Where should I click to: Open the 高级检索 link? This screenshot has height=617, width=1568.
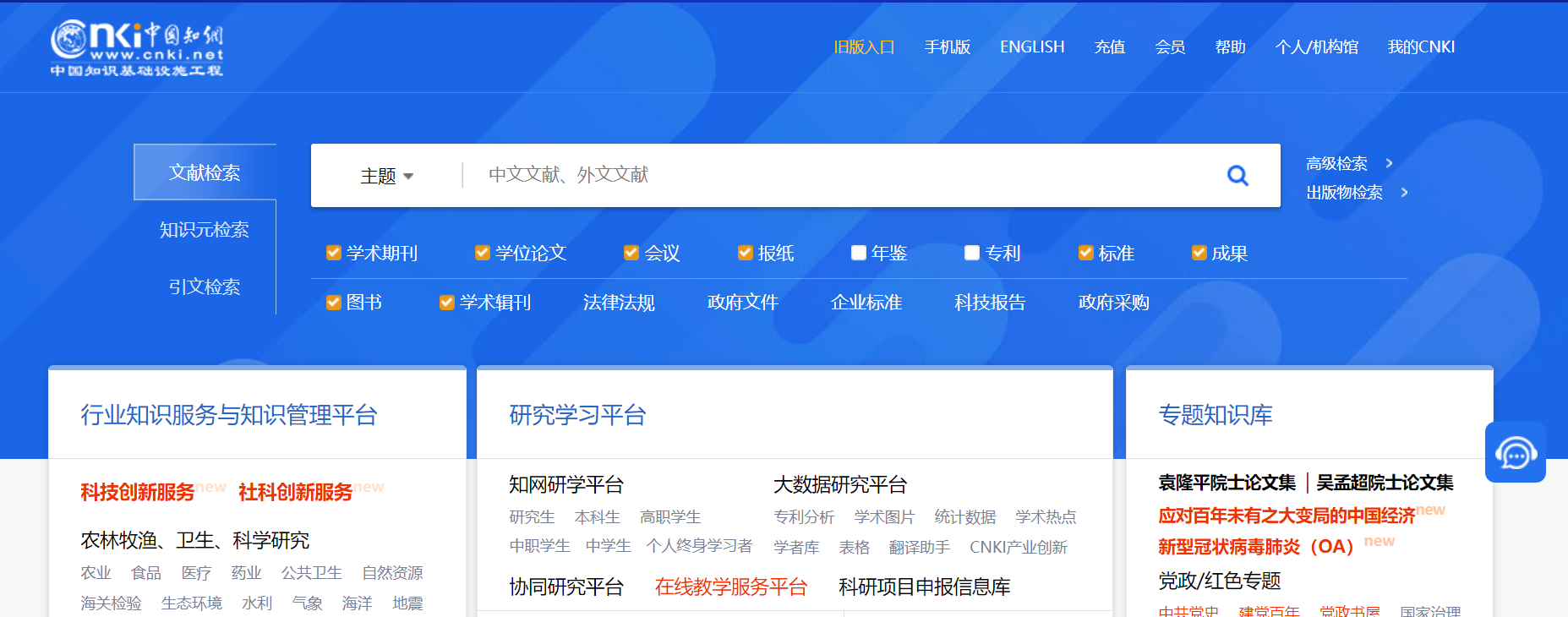point(1336,163)
